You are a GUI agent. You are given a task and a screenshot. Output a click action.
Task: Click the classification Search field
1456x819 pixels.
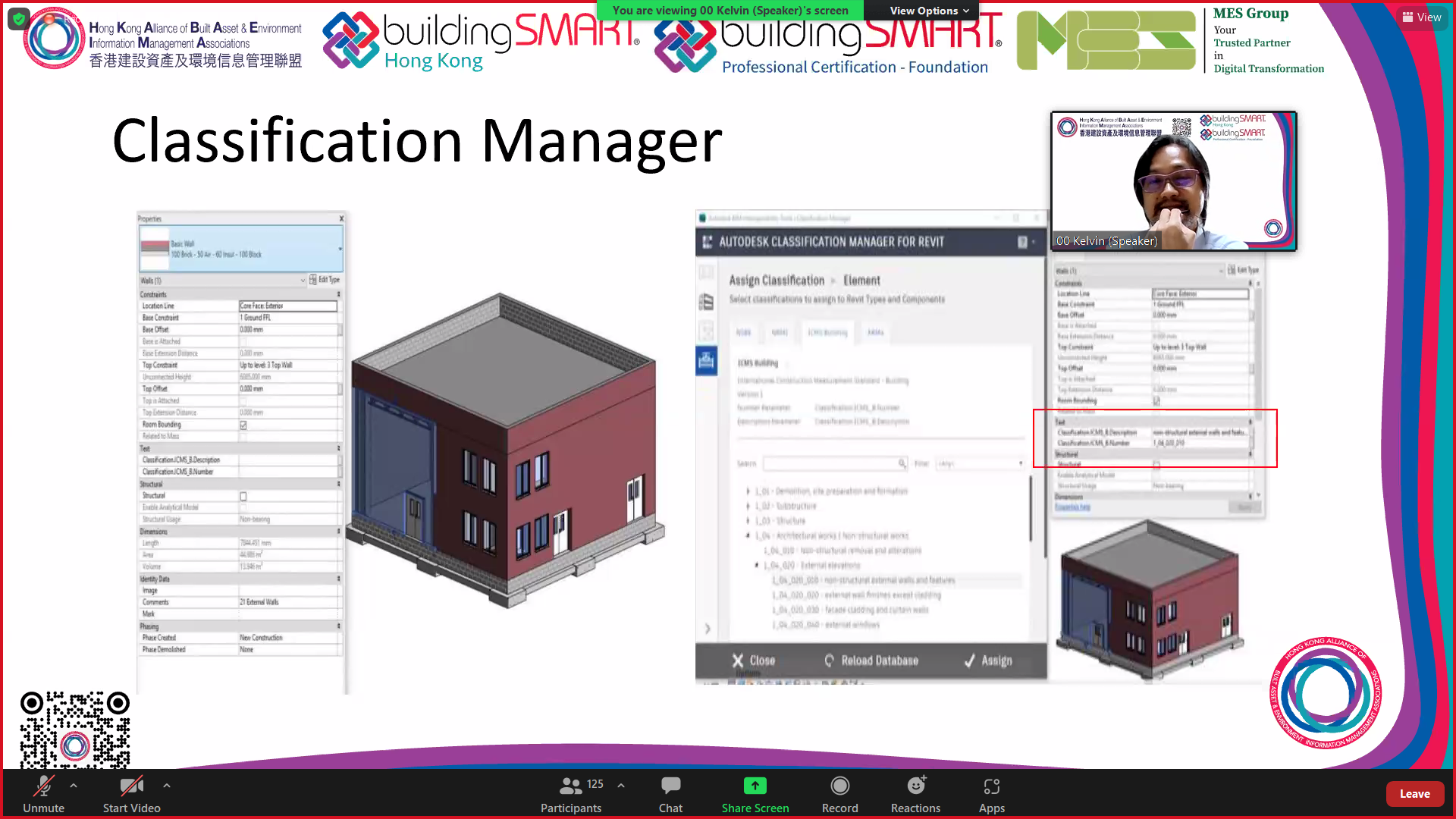(x=830, y=463)
